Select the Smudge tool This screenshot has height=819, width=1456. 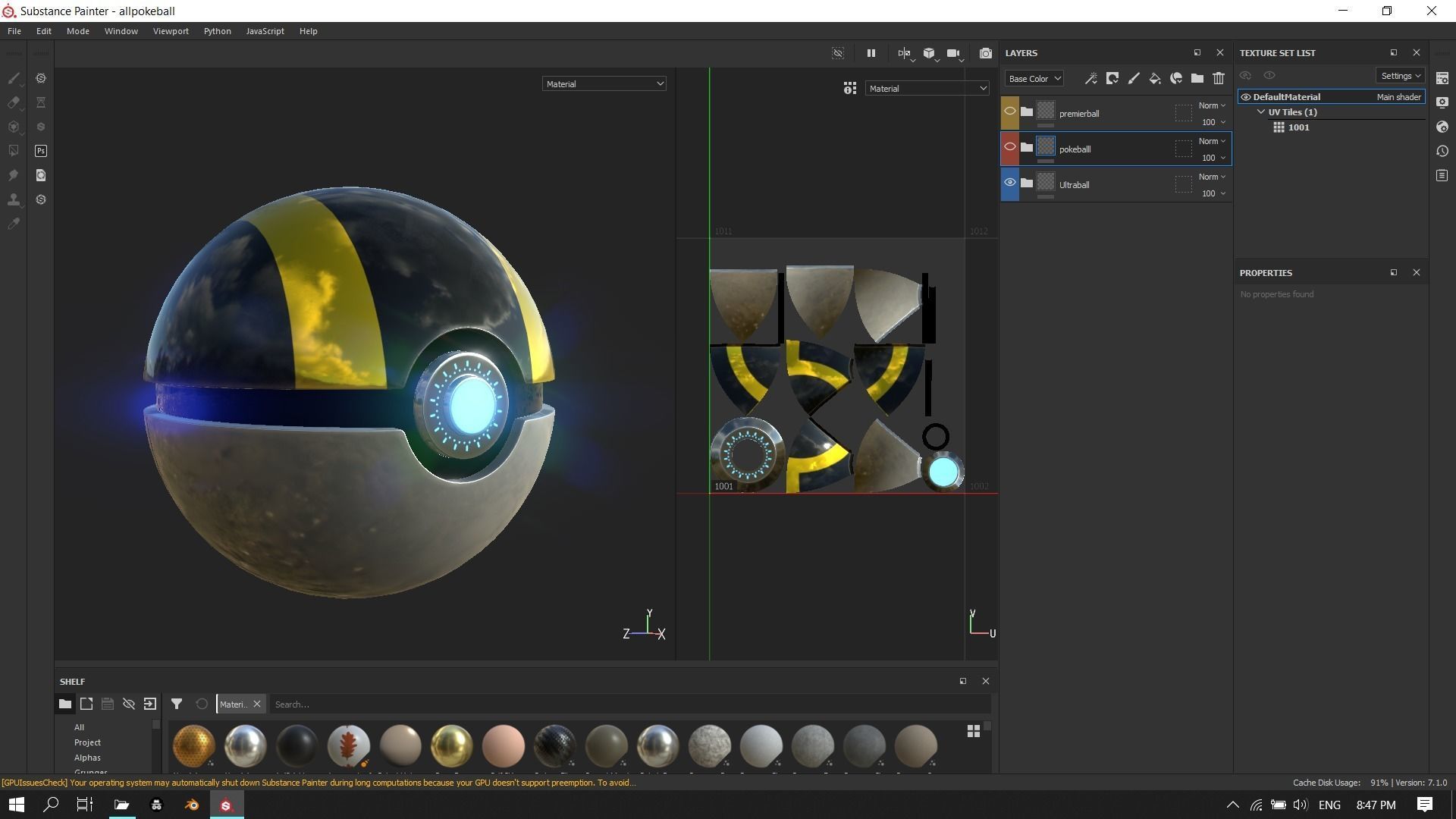14,175
